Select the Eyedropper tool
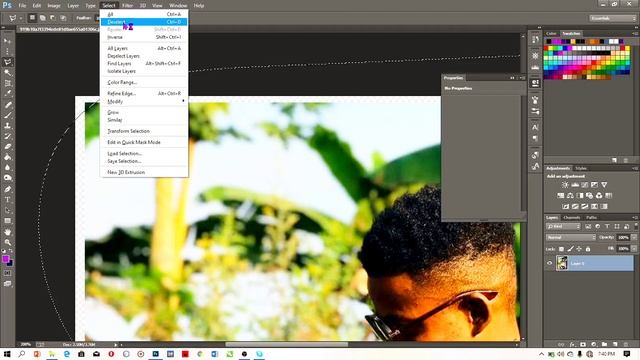Screen dimensions: 640x360 click(x=7, y=93)
